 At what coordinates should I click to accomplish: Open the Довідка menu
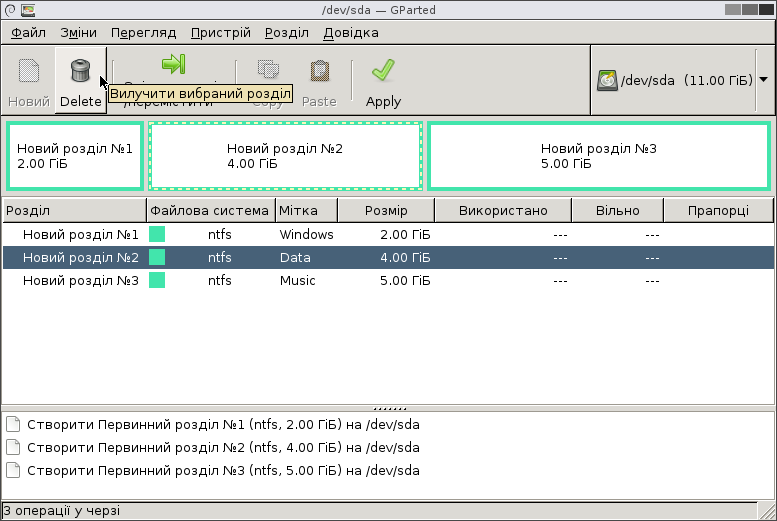tap(350, 32)
